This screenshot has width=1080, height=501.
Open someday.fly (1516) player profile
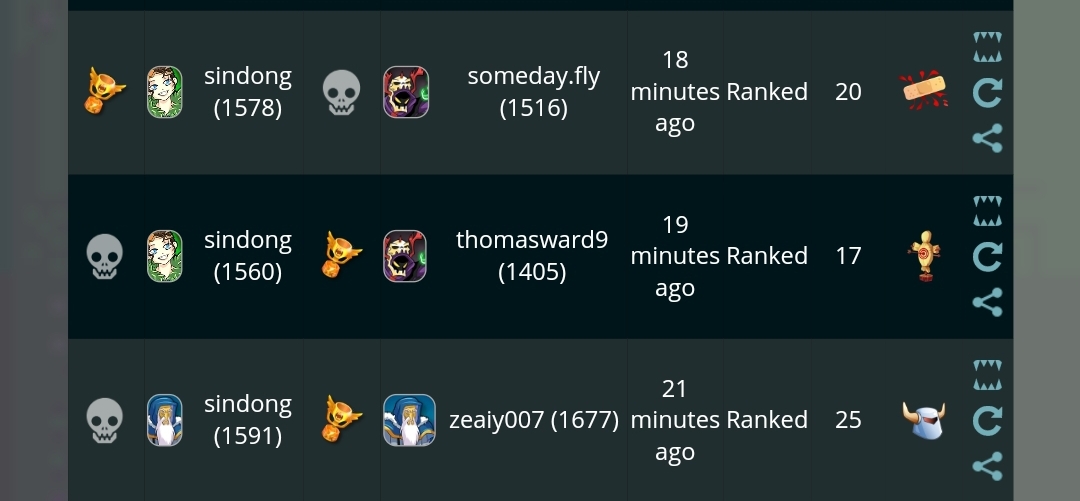pos(534,92)
